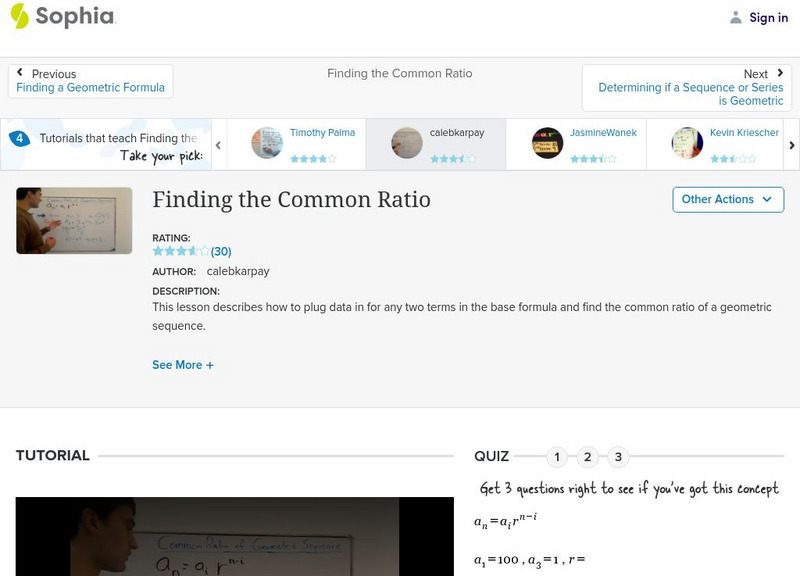Select calebkarpay tutorial in the carousel

[x=435, y=143]
